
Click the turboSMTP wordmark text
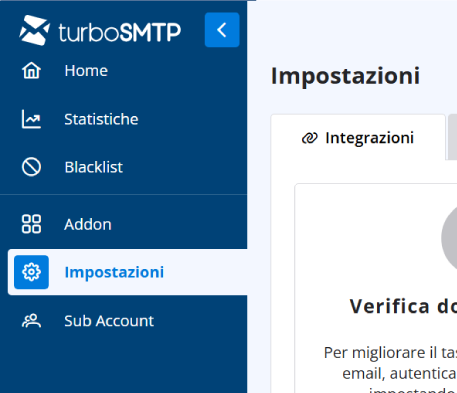[x=120, y=32]
